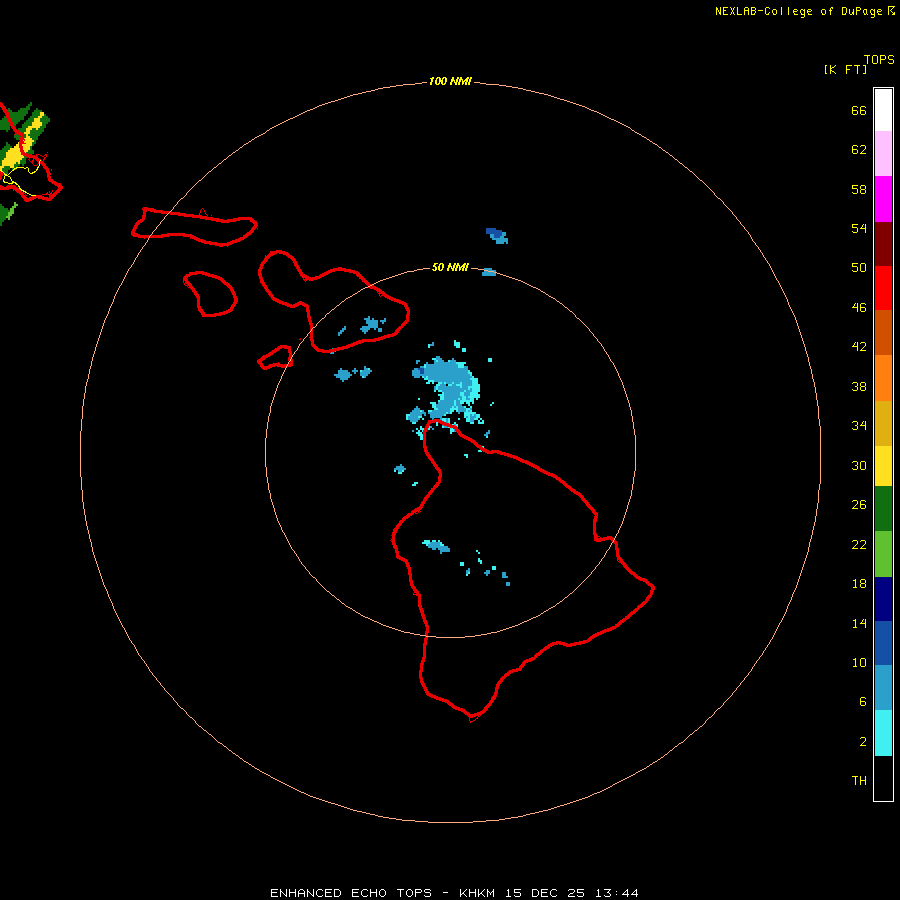The image size is (900, 900).
Task: Click the 50 NMI range ring label
Action: (x=450, y=267)
